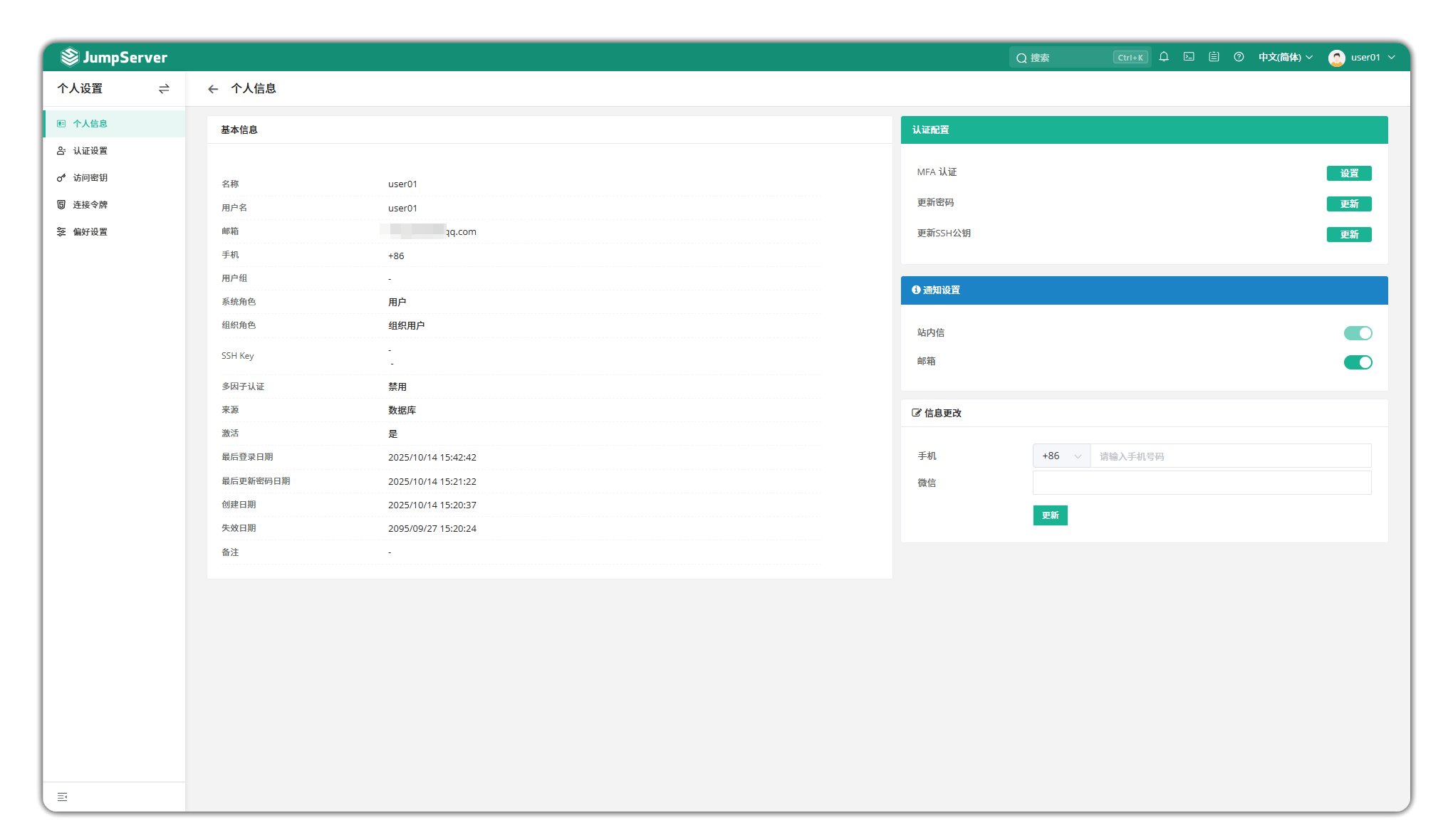Open the +86 country code dropdown
The width and height of the screenshot is (1453, 840).
[x=1061, y=456]
